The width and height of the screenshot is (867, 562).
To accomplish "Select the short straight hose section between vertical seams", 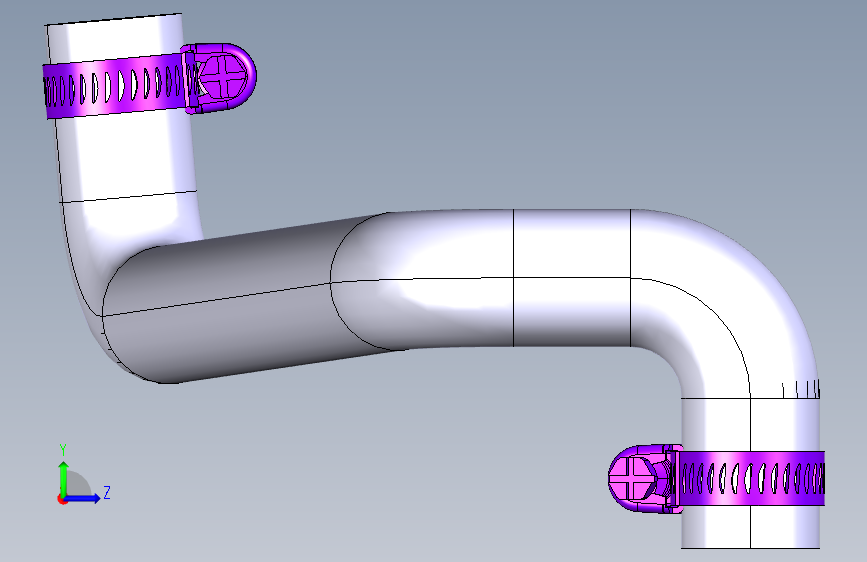I will click(572, 278).
